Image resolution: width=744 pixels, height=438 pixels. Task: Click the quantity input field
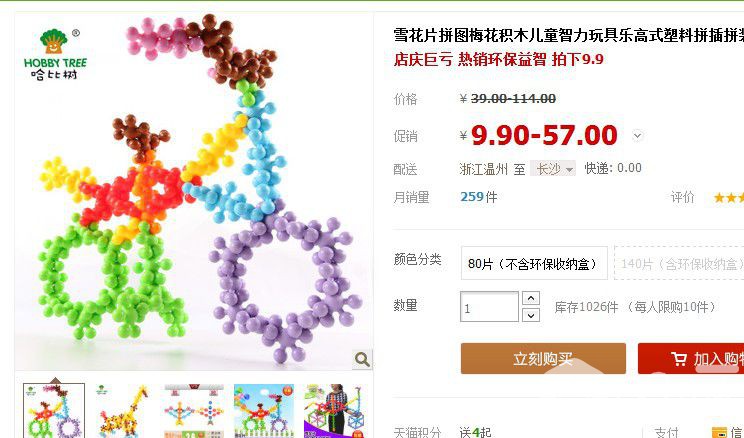tap(489, 307)
